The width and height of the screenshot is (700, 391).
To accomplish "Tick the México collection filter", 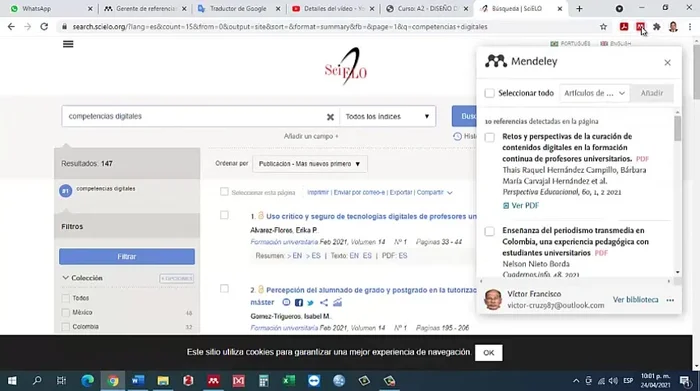I will 66,312.
